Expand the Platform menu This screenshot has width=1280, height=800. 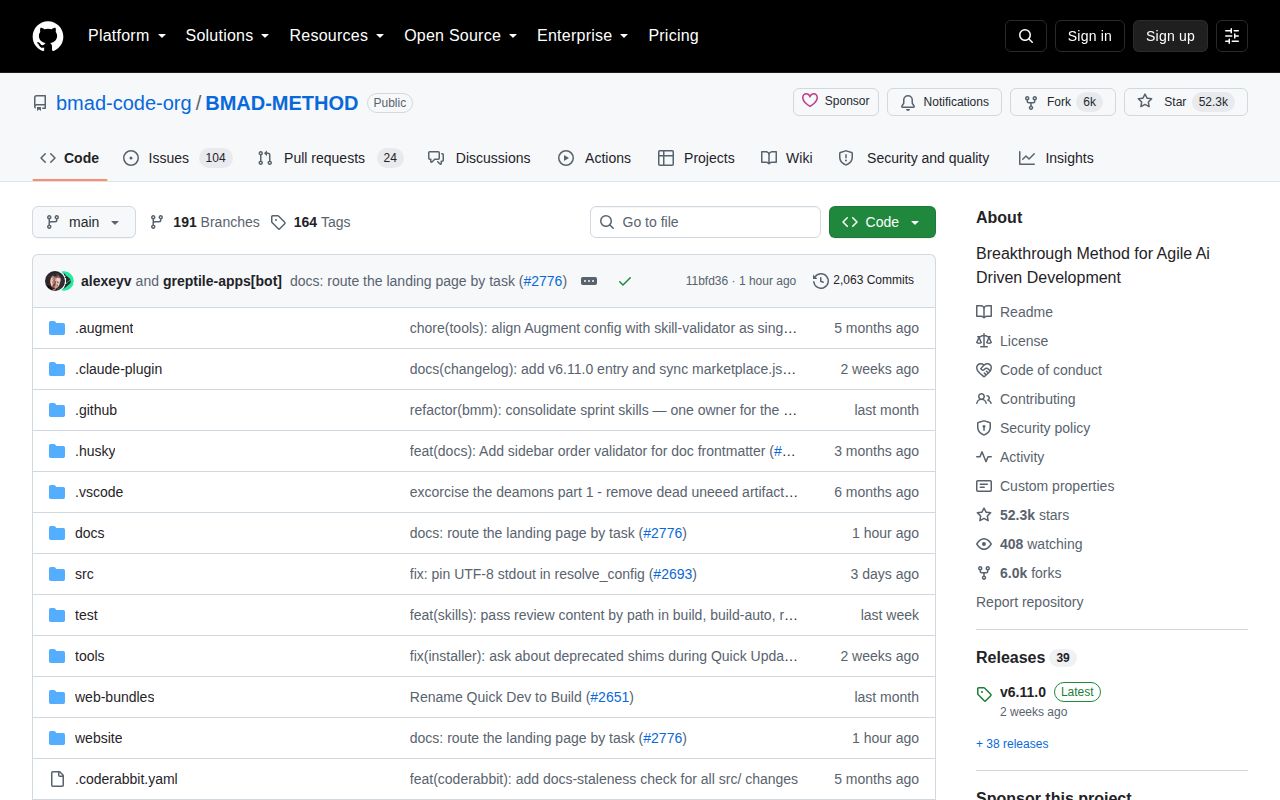(126, 36)
